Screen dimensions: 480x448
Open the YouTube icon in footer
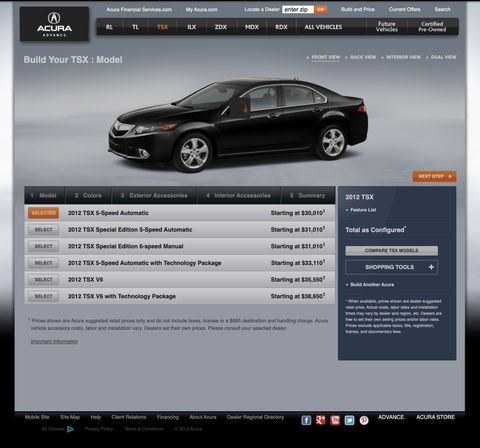click(335, 420)
